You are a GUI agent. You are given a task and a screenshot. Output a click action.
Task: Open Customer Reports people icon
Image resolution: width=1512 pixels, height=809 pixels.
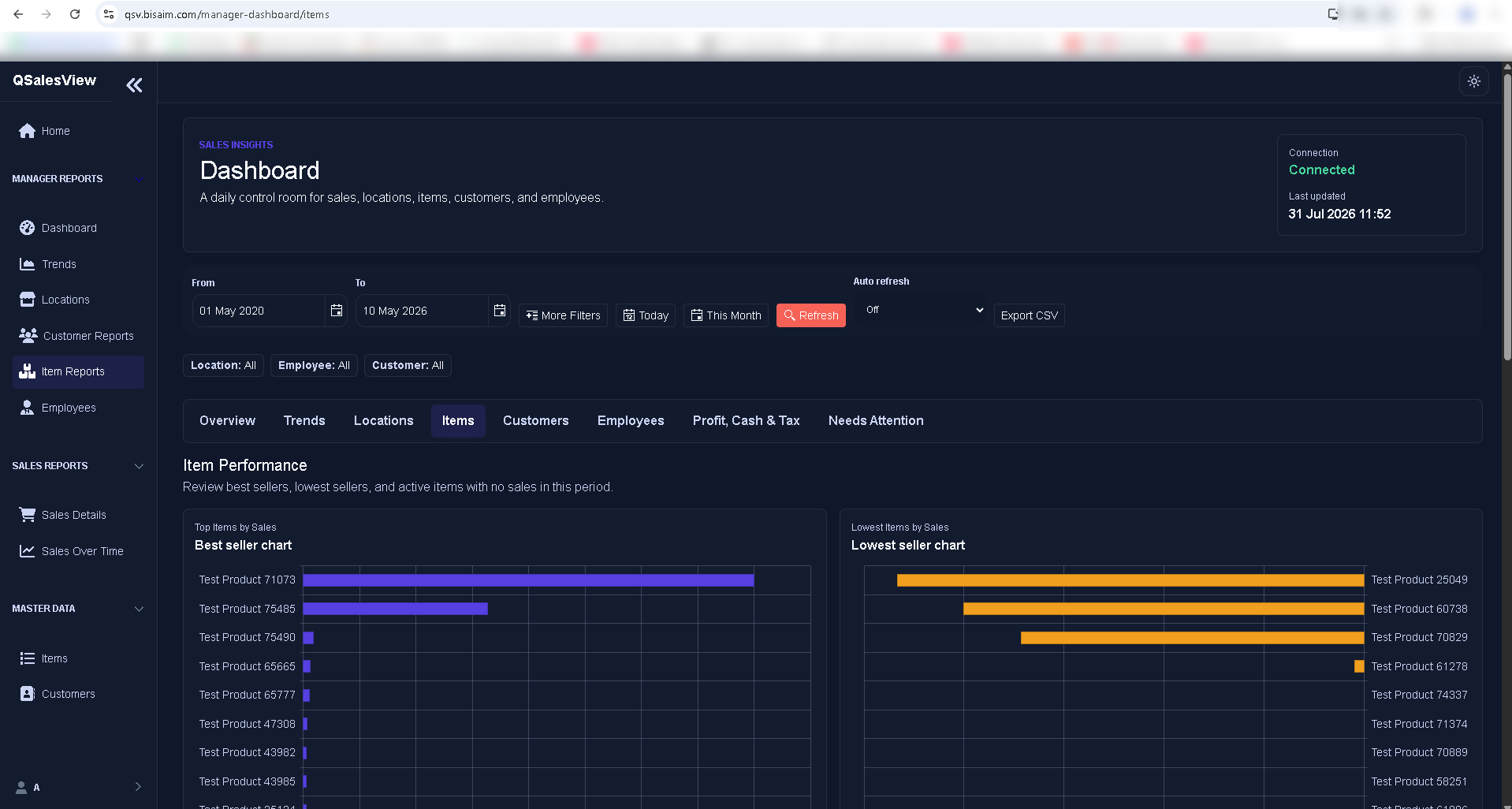click(28, 336)
